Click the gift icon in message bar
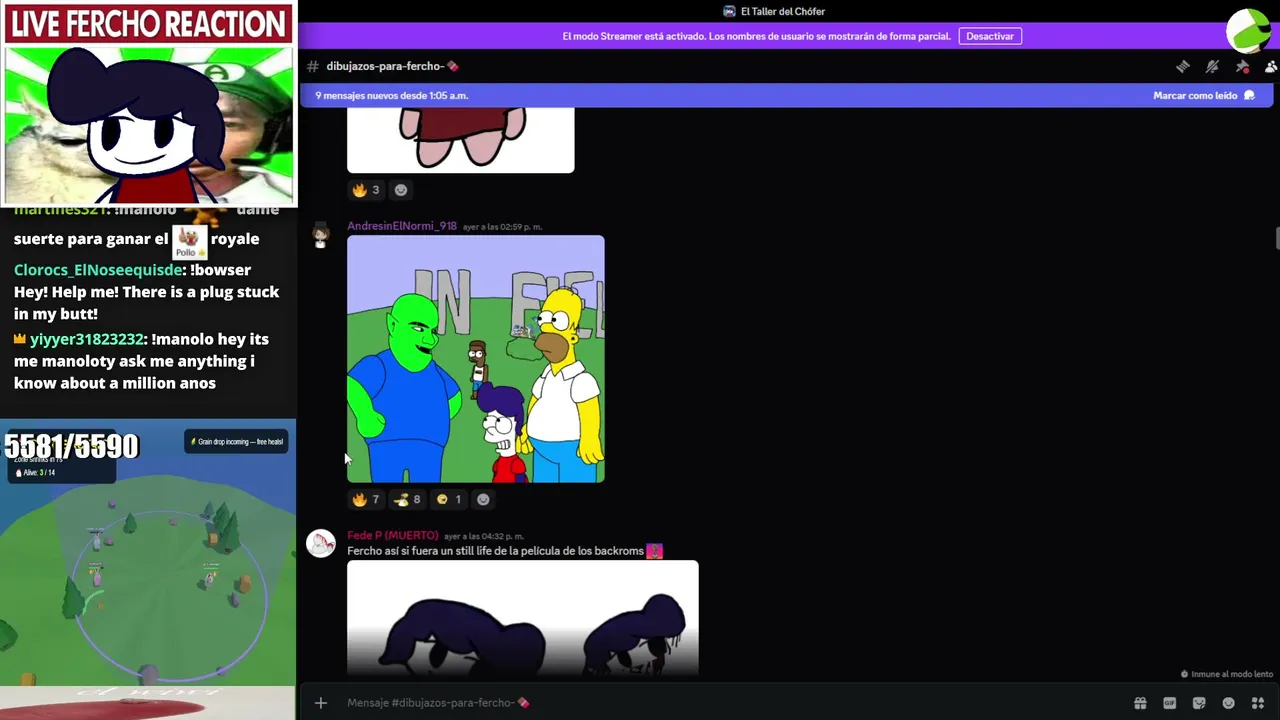 pyautogui.click(x=1139, y=703)
